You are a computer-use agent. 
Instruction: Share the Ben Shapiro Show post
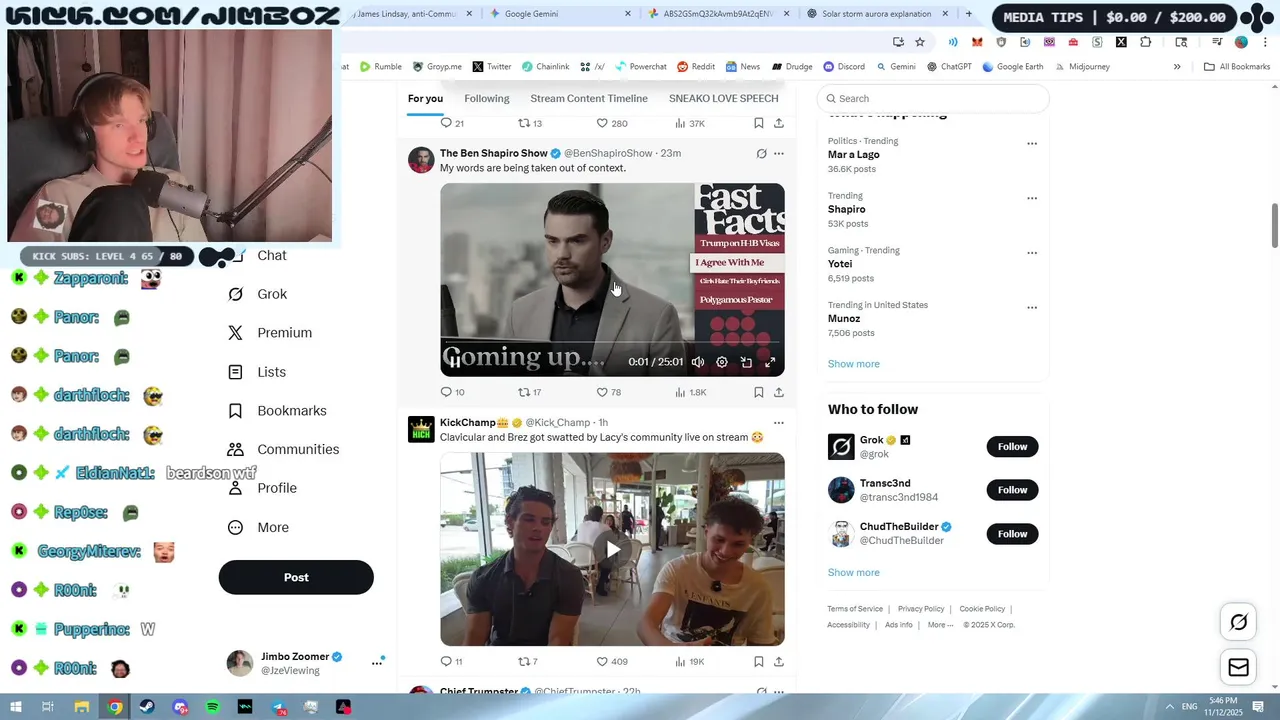tap(779, 392)
